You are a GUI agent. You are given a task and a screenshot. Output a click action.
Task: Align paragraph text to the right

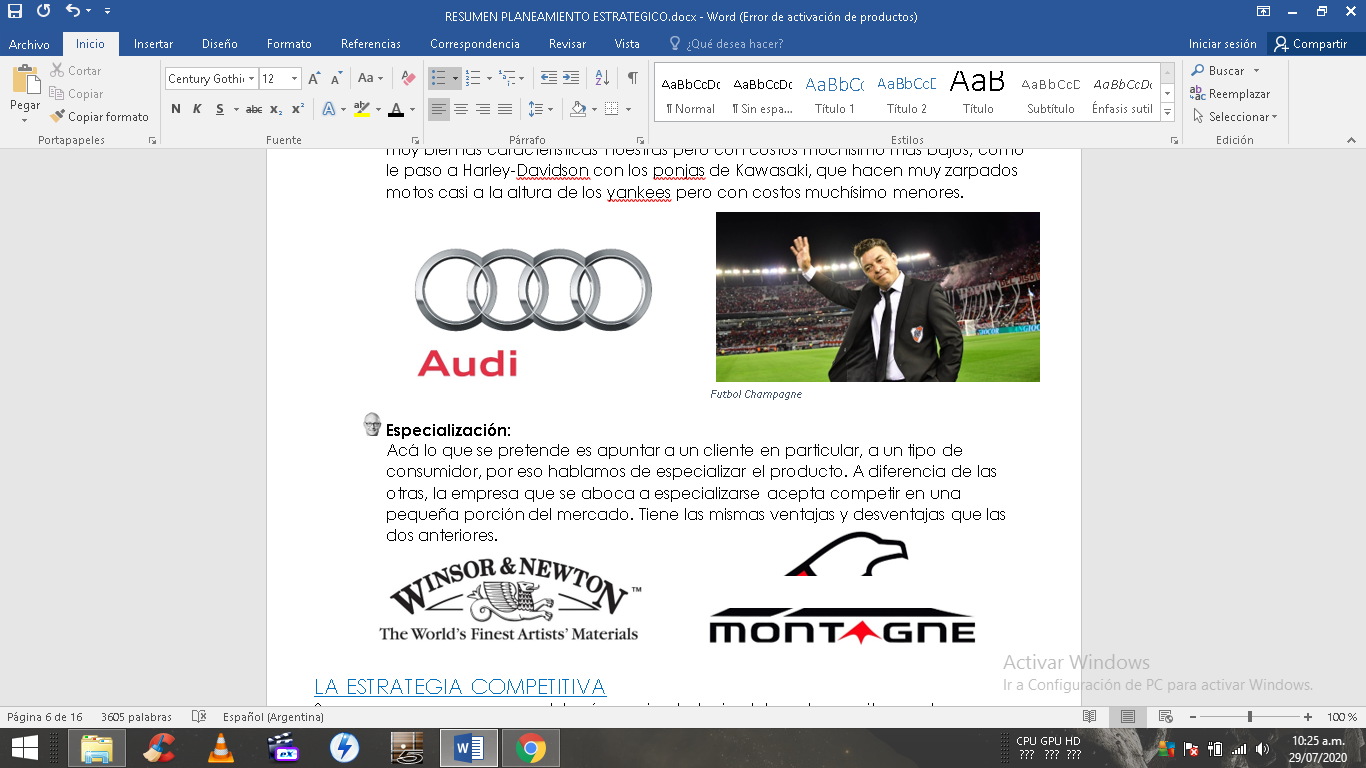[483, 109]
